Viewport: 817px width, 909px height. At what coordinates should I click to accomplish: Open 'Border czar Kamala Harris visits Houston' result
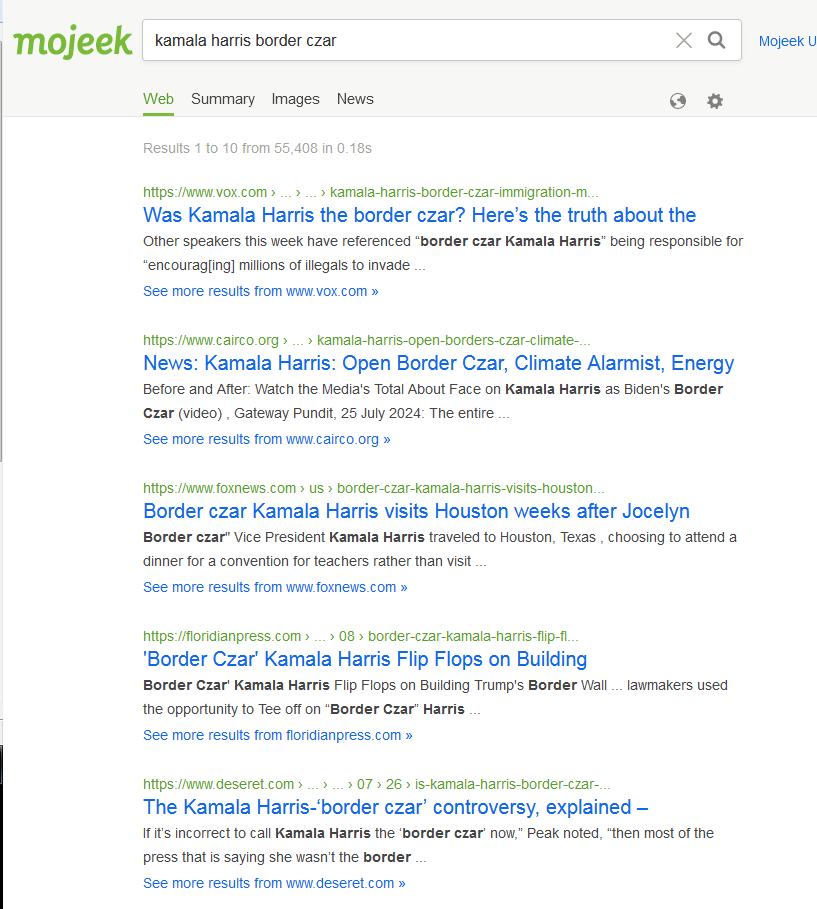[x=416, y=511]
